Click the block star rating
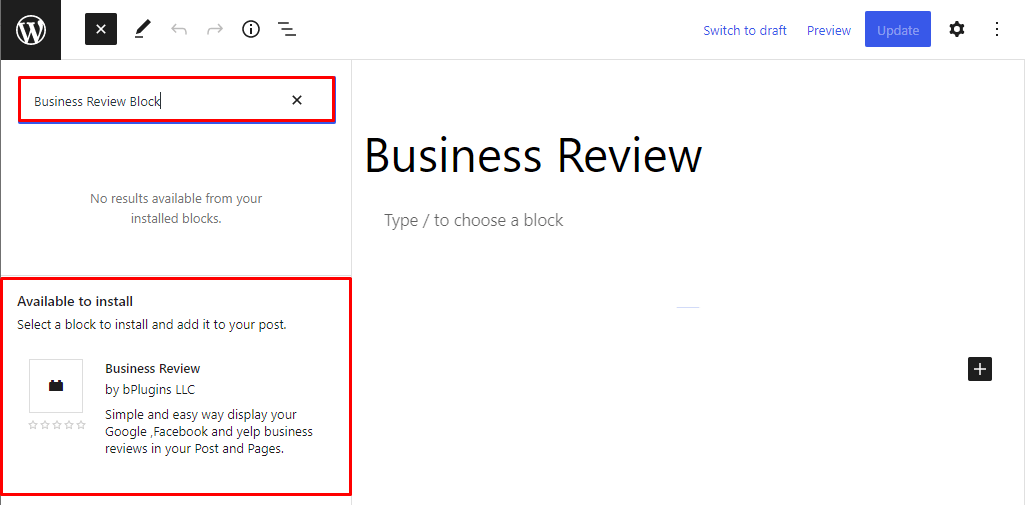Viewport: 1025px width, 505px height. click(x=57, y=425)
